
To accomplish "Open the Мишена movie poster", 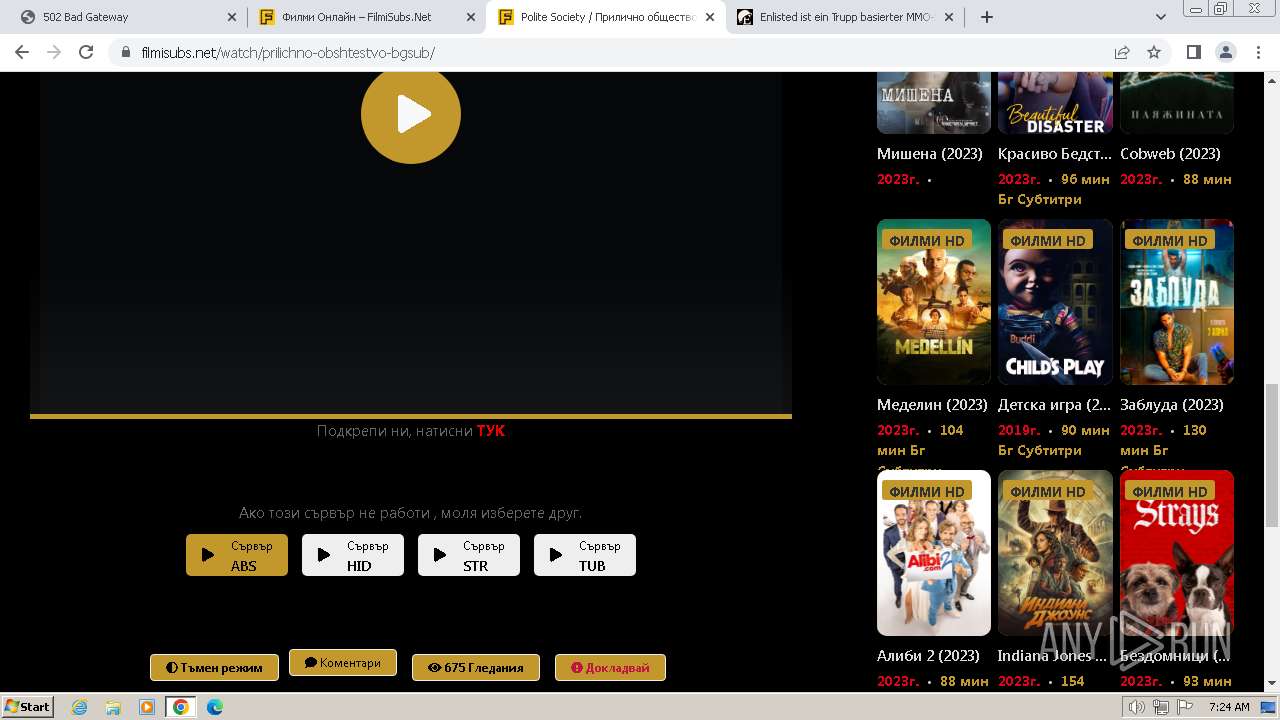I will [x=934, y=102].
